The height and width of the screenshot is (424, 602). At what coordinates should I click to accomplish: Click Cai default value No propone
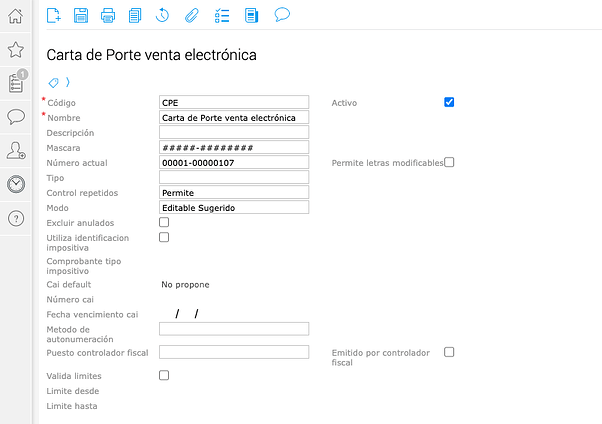[x=185, y=285]
